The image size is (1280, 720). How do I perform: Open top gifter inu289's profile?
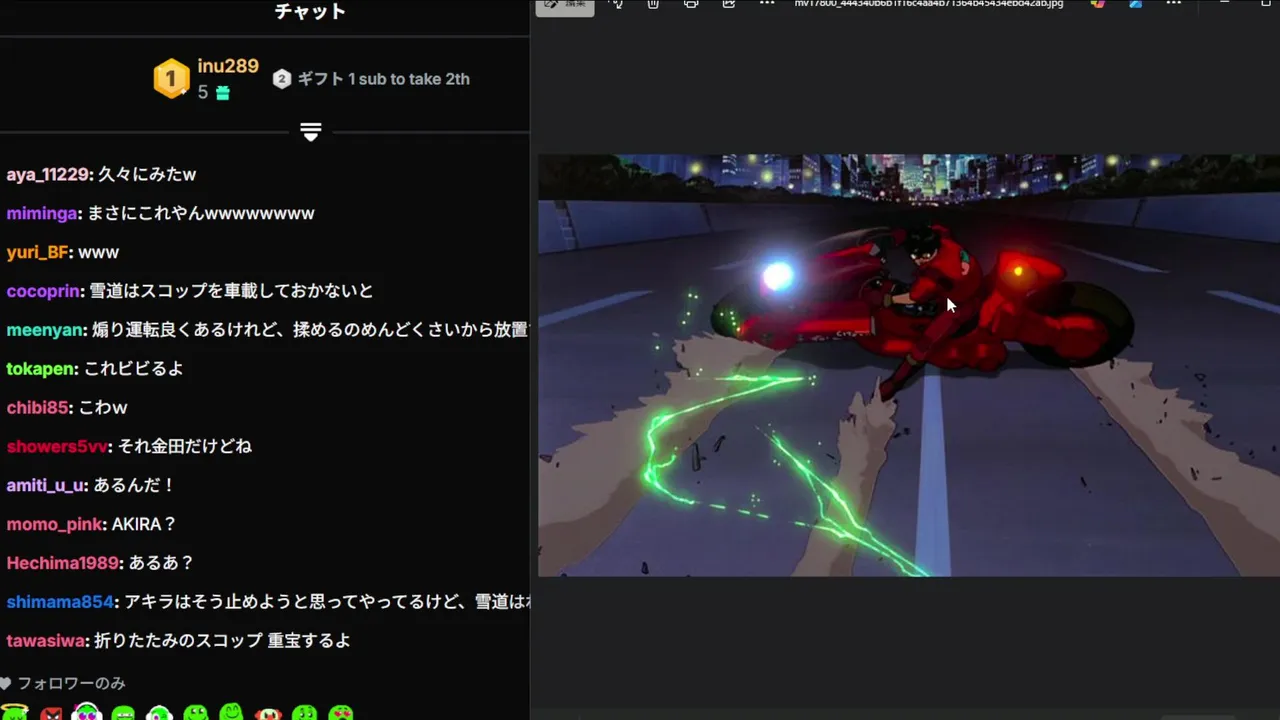click(228, 66)
